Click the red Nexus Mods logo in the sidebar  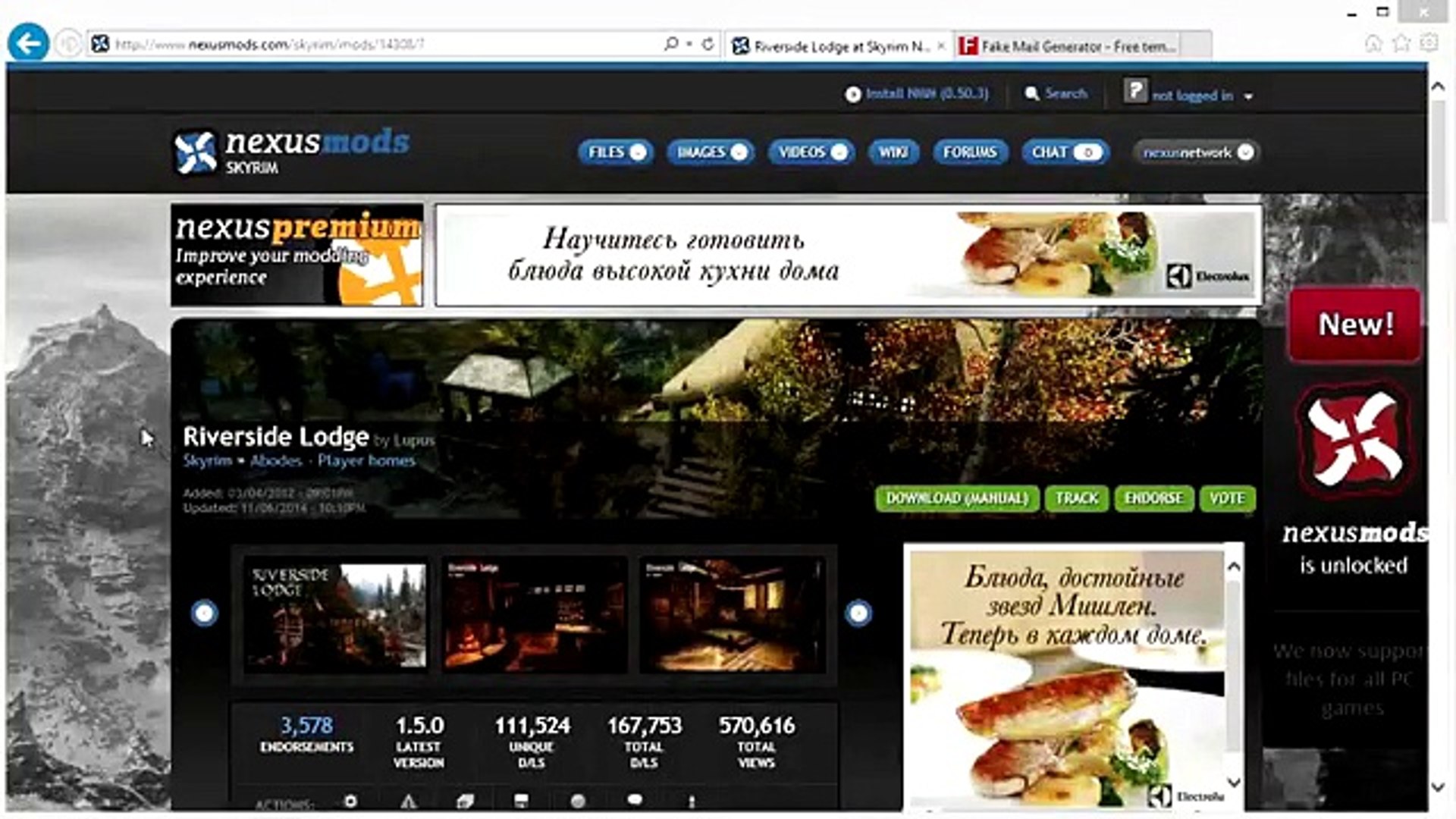click(x=1354, y=441)
